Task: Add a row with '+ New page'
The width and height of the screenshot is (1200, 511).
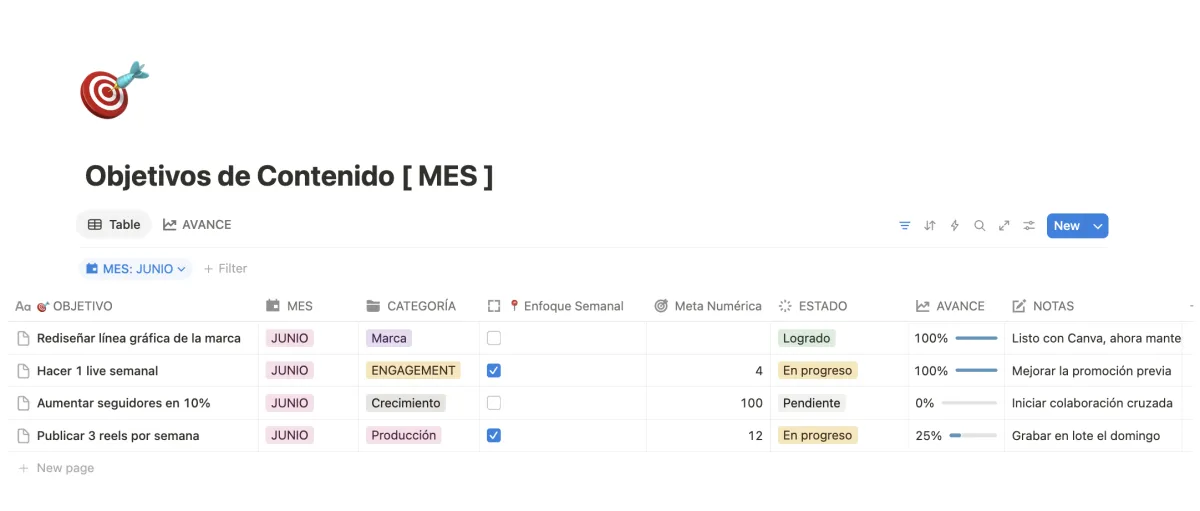Action: coord(56,468)
